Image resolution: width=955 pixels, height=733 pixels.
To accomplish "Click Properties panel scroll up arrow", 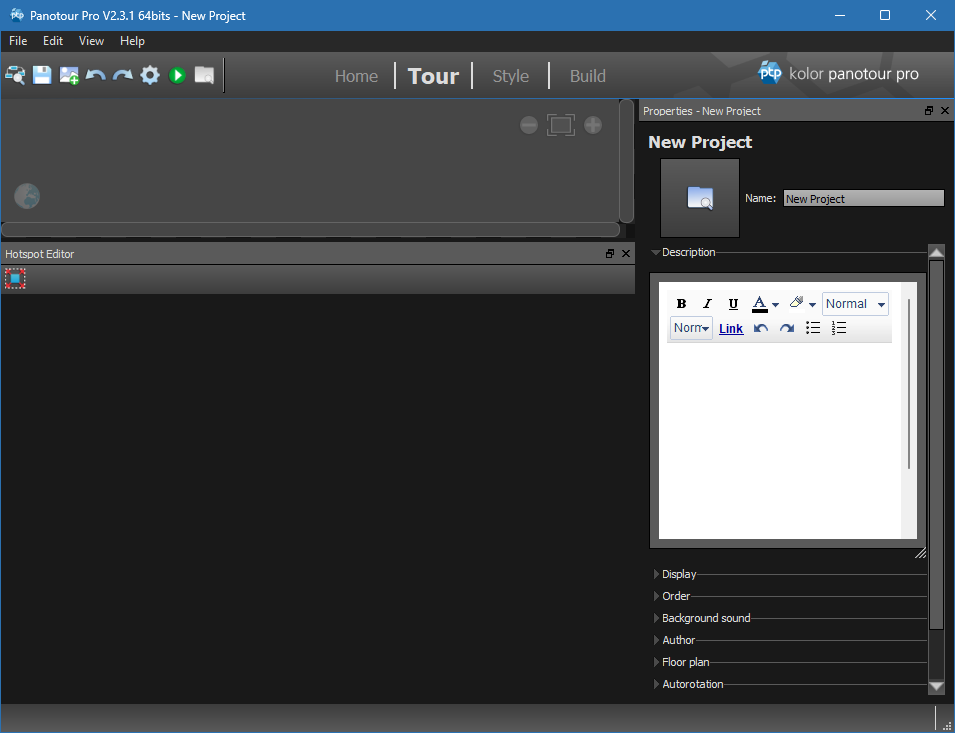I will pos(936,252).
